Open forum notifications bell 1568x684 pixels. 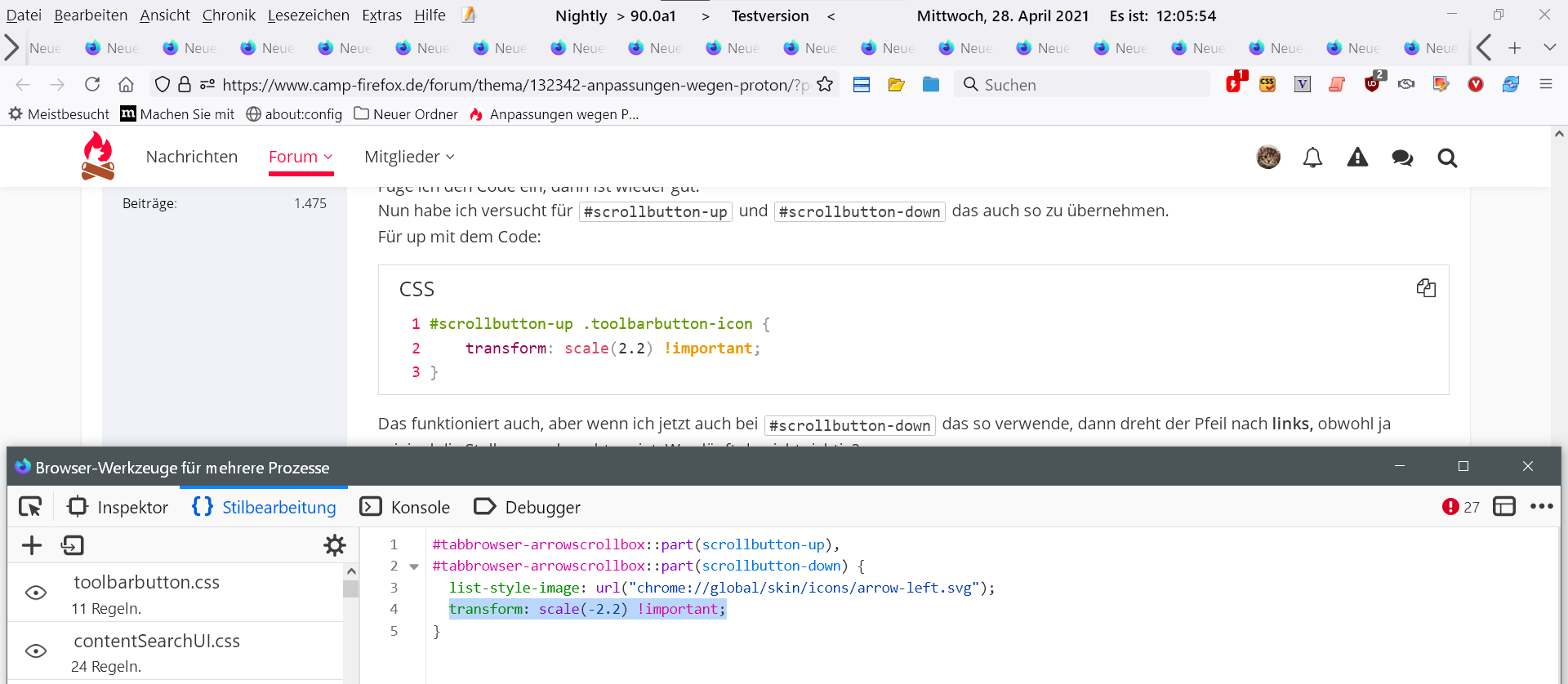tap(1312, 158)
